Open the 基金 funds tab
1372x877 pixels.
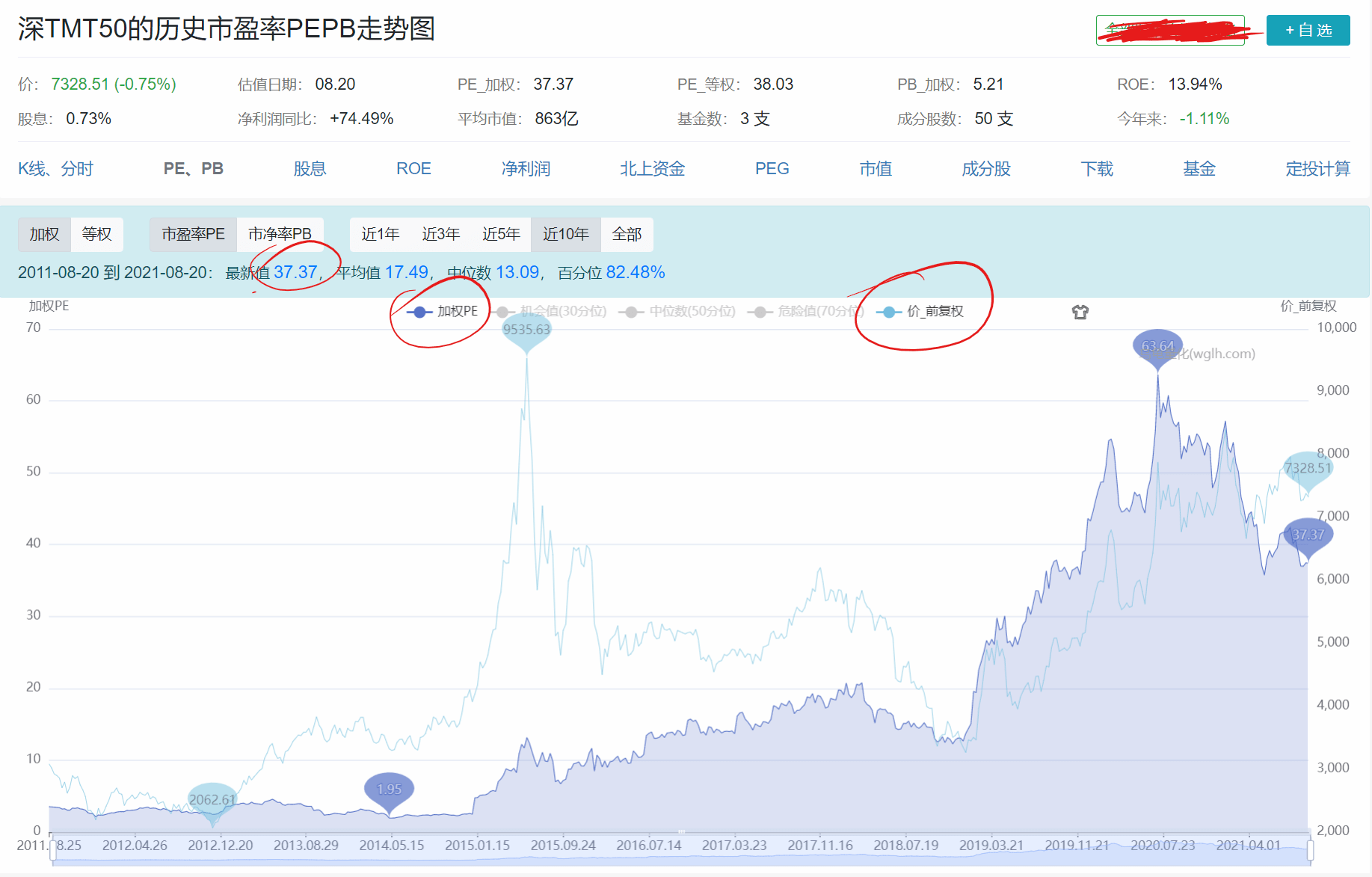1199,169
